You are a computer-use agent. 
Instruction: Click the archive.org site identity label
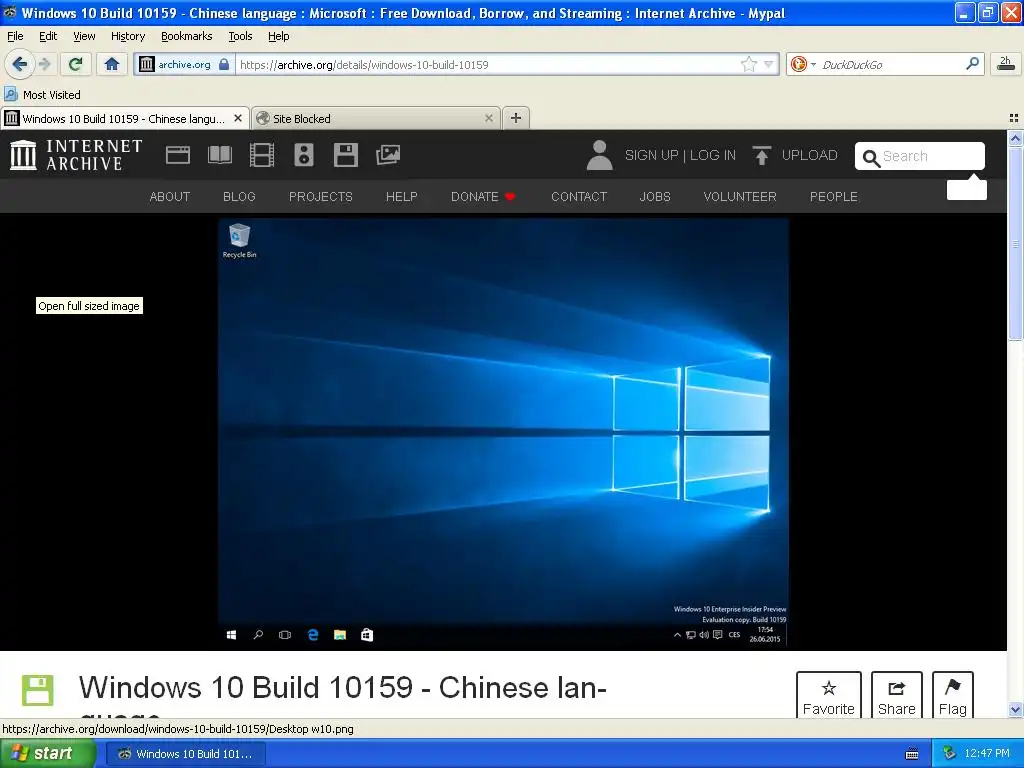coord(184,64)
